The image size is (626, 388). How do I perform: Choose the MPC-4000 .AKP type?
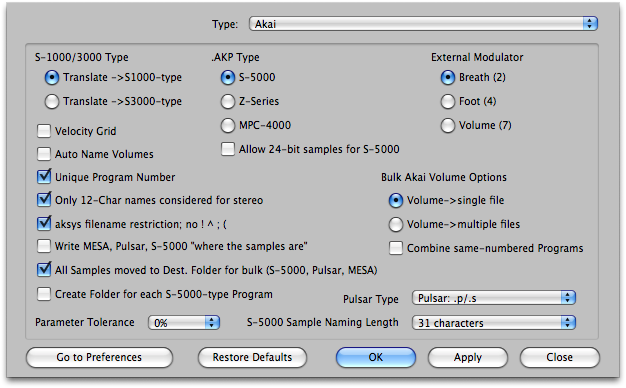point(228,125)
